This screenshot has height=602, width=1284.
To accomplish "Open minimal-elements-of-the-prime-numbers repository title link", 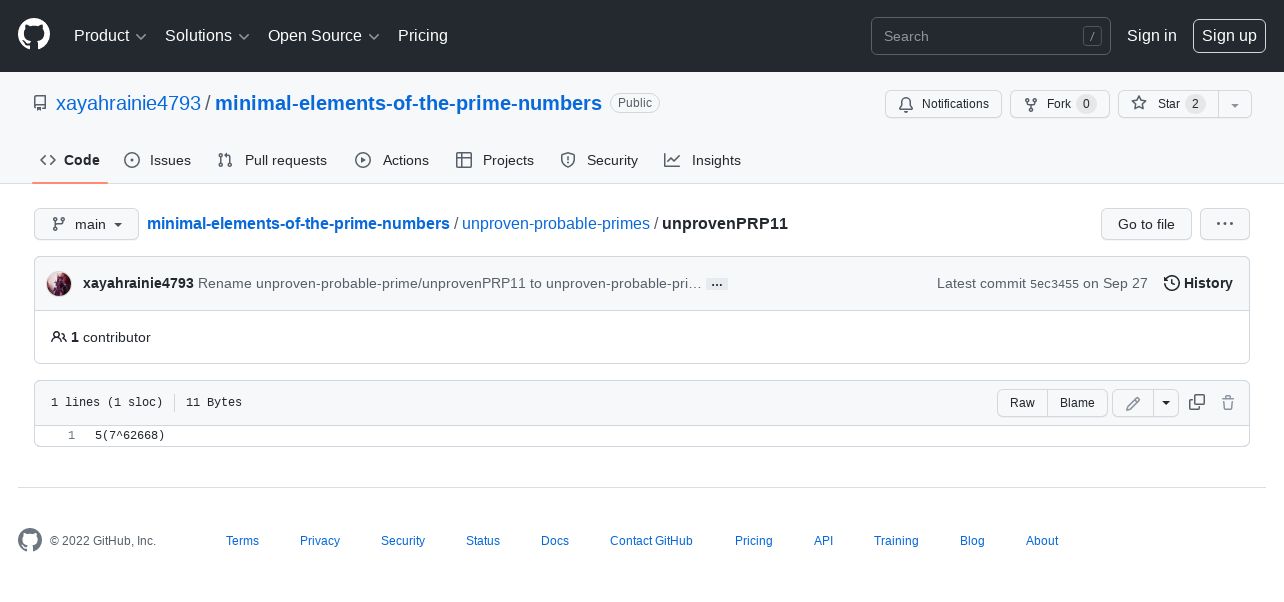I will coord(408,103).
